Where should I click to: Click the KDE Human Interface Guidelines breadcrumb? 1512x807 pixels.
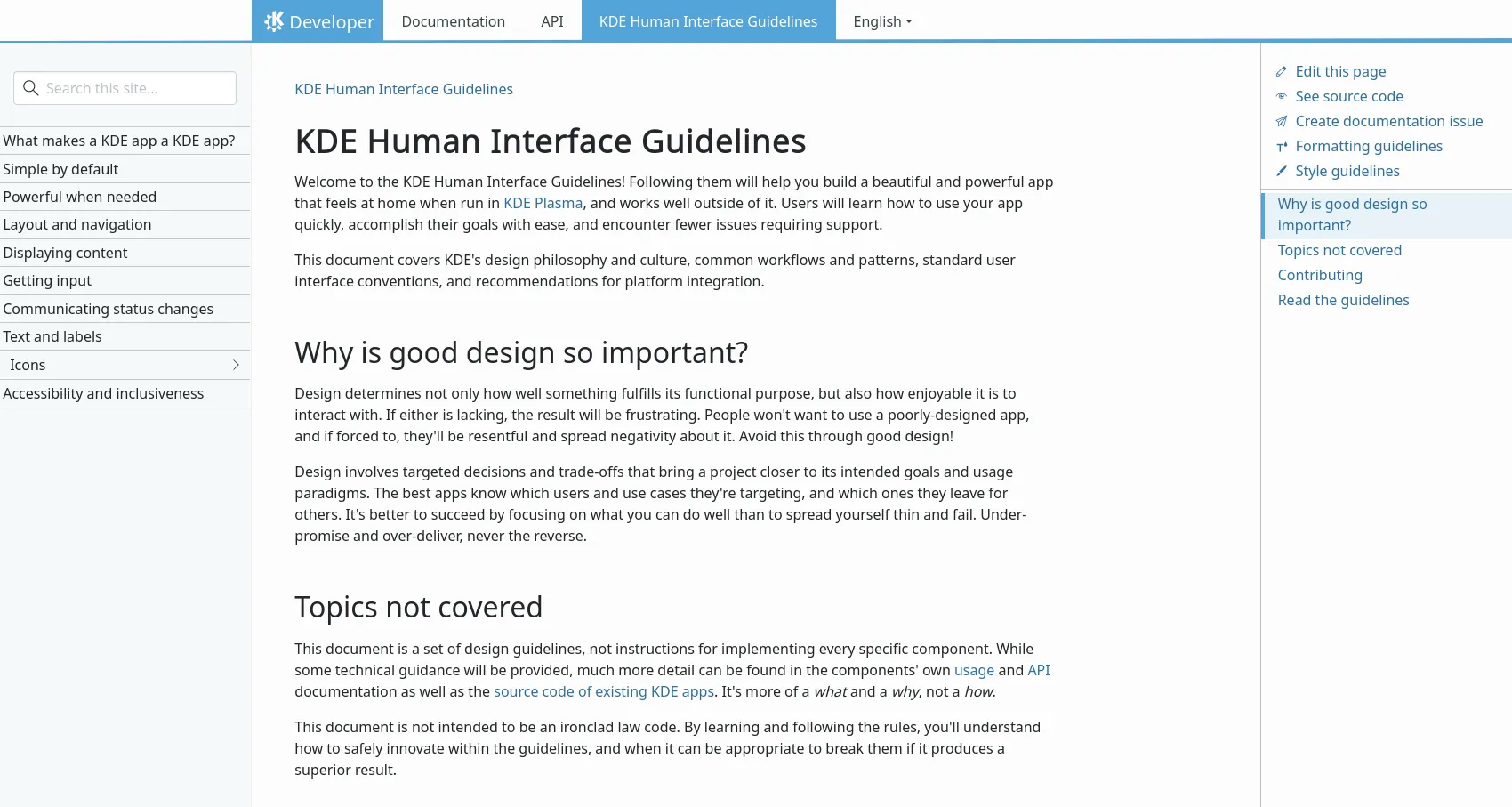click(404, 89)
